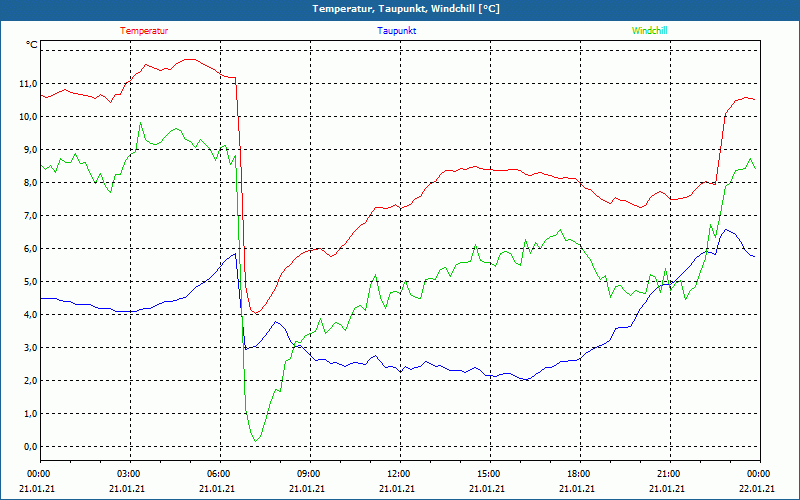Click the green Windchill legend label

[x=649, y=31]
